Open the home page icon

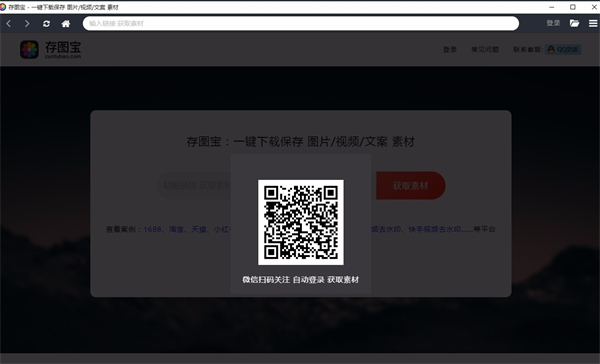coord(66,24)
